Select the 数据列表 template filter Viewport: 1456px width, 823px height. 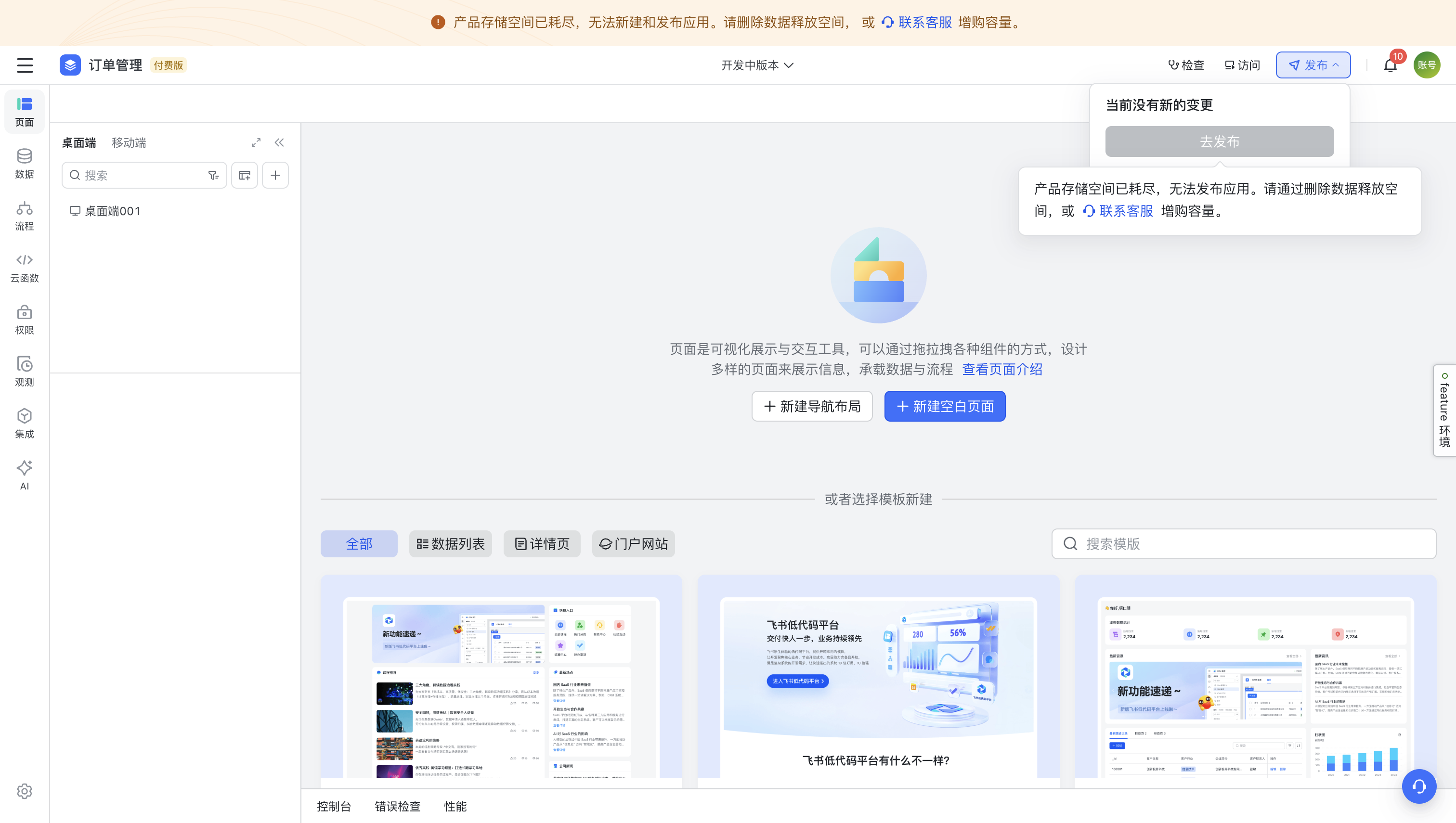[450, 544]
